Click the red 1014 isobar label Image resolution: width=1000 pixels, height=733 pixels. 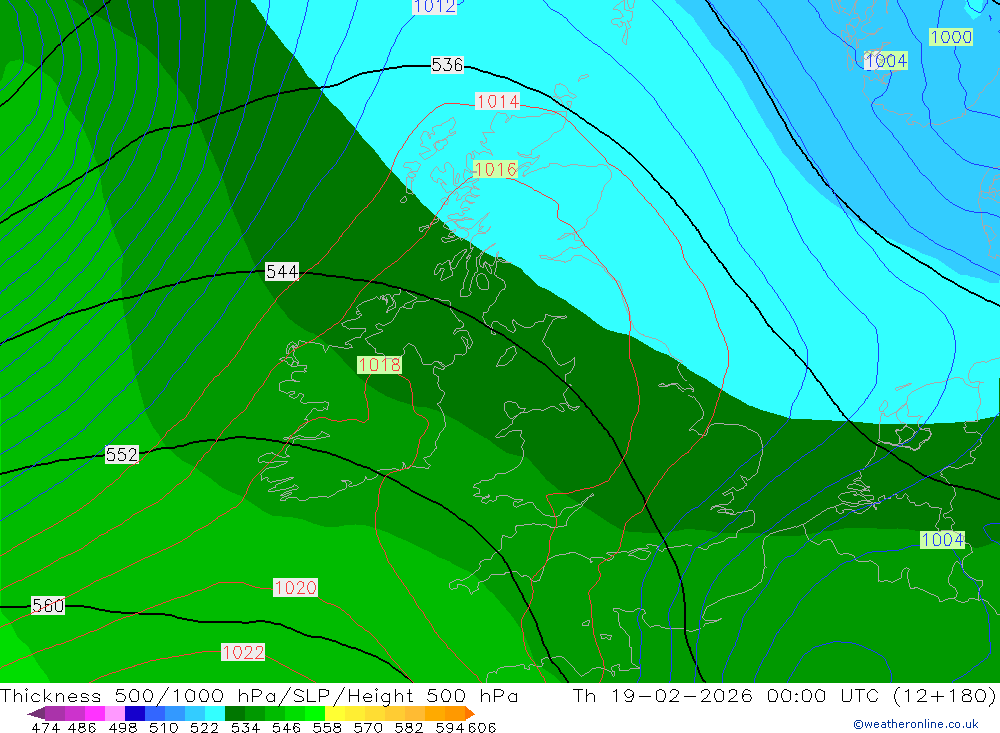pos(498,101)
